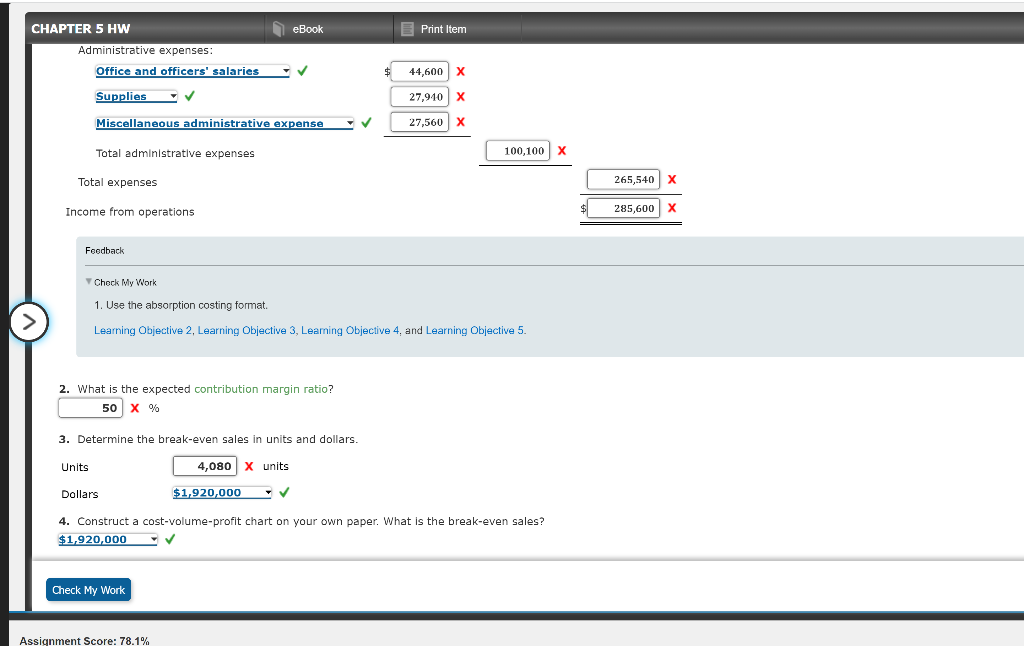Click the red X beside 265,540
The width and height of the screenshot is (1024, 646).
673,180
